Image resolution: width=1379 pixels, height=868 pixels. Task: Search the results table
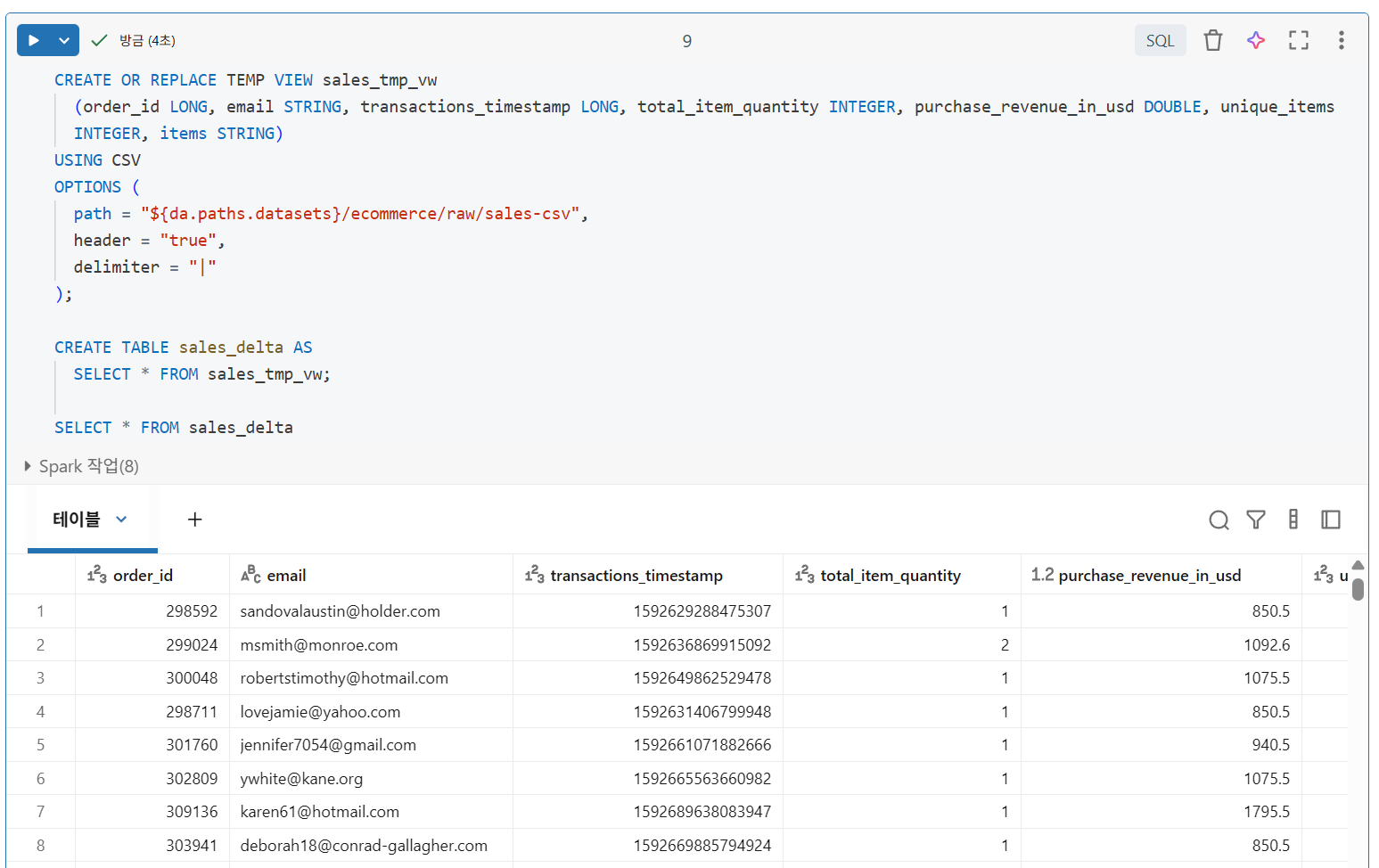[1219, 520]
